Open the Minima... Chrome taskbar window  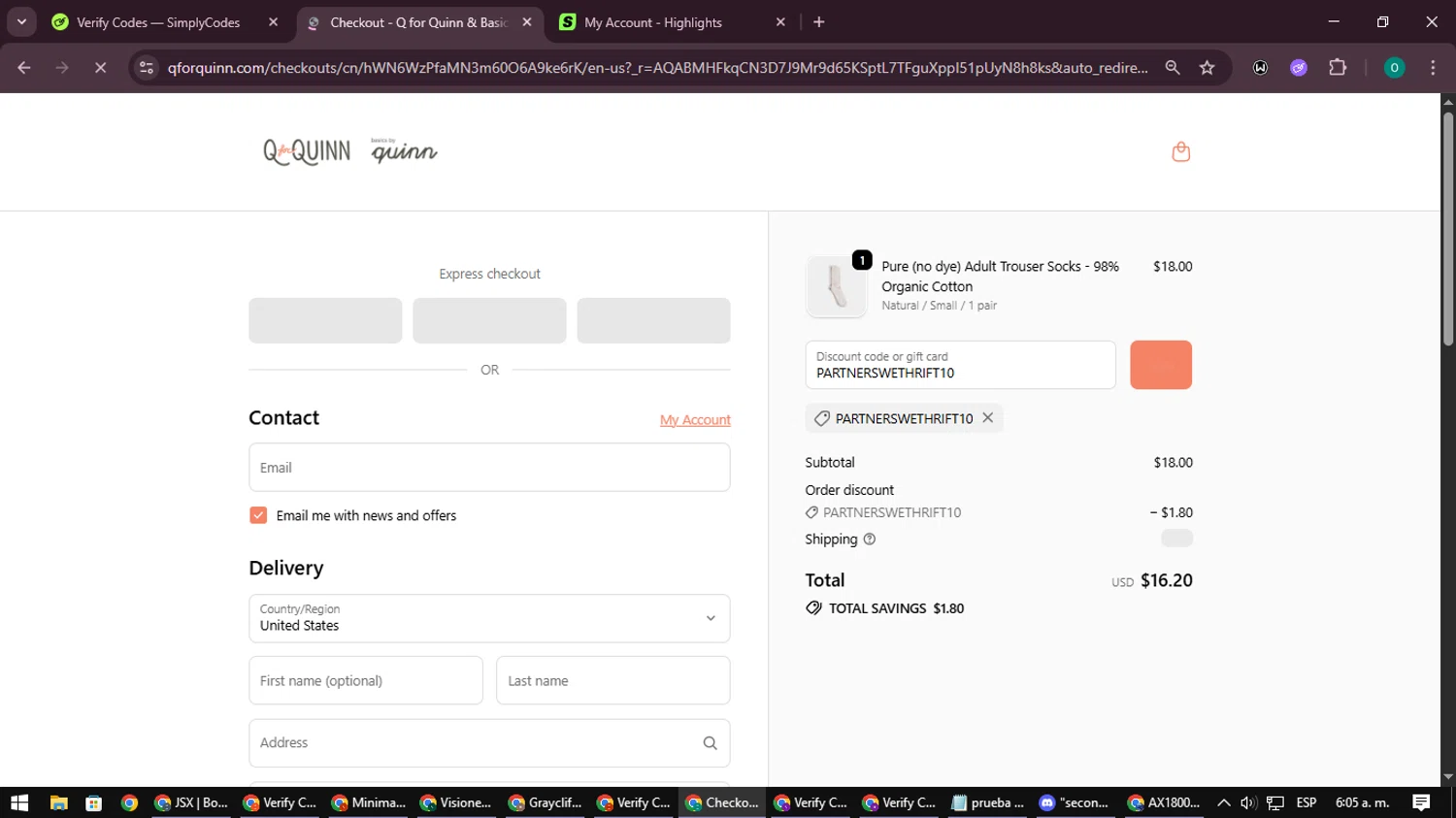coord(369,802)
